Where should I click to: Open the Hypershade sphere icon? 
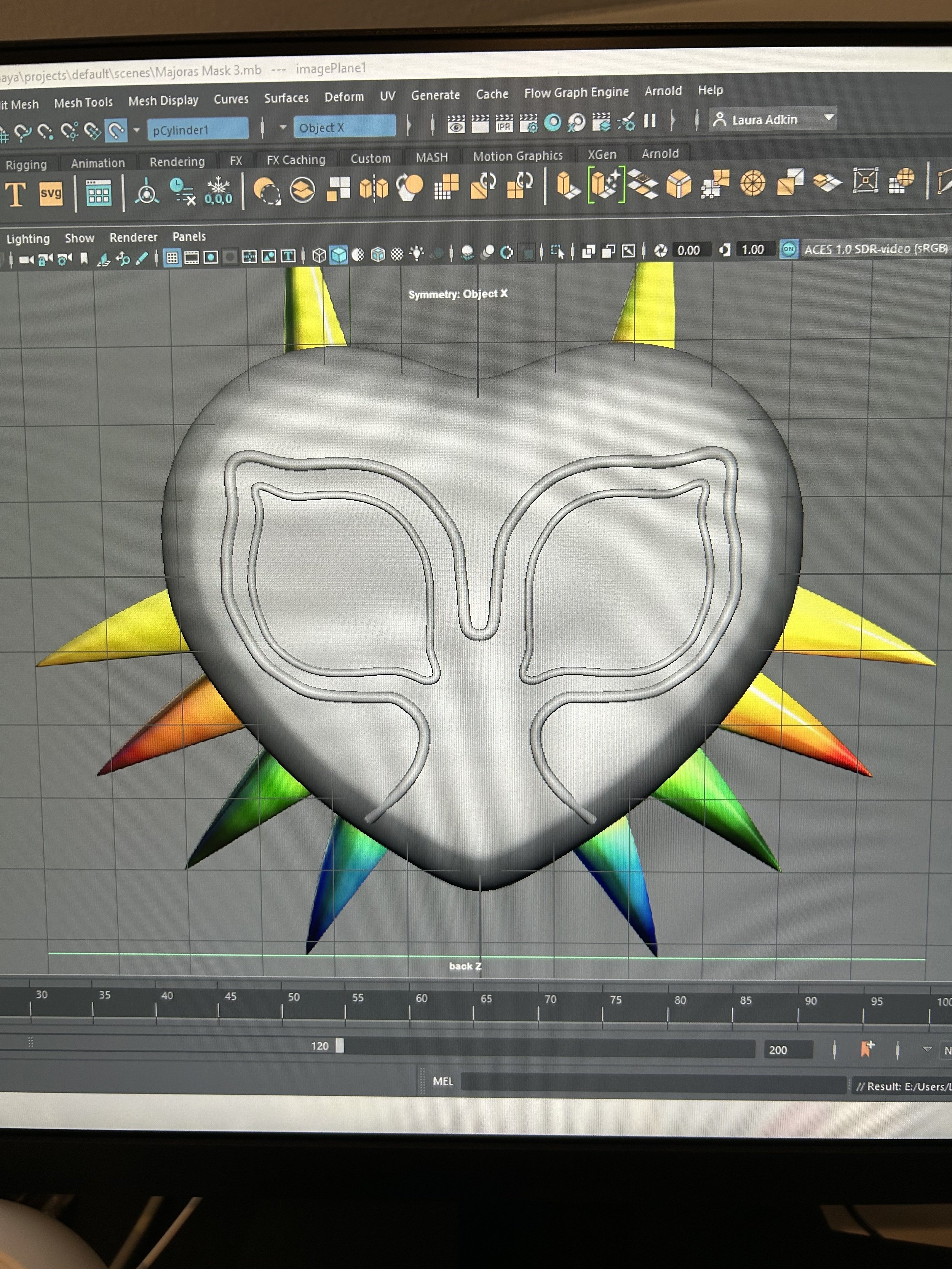[553, 122]
